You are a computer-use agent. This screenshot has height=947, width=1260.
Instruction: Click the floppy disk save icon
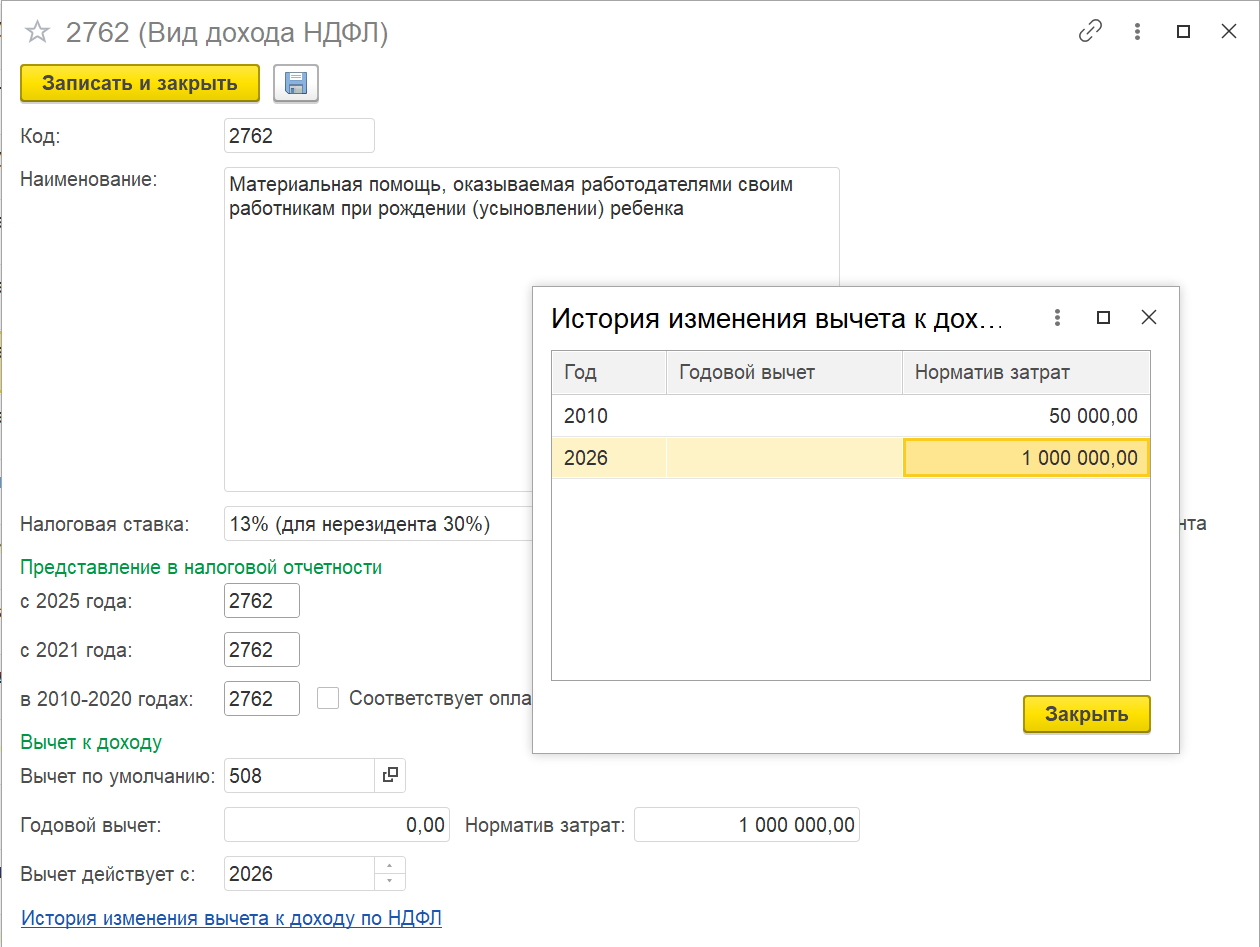[295, 84]
